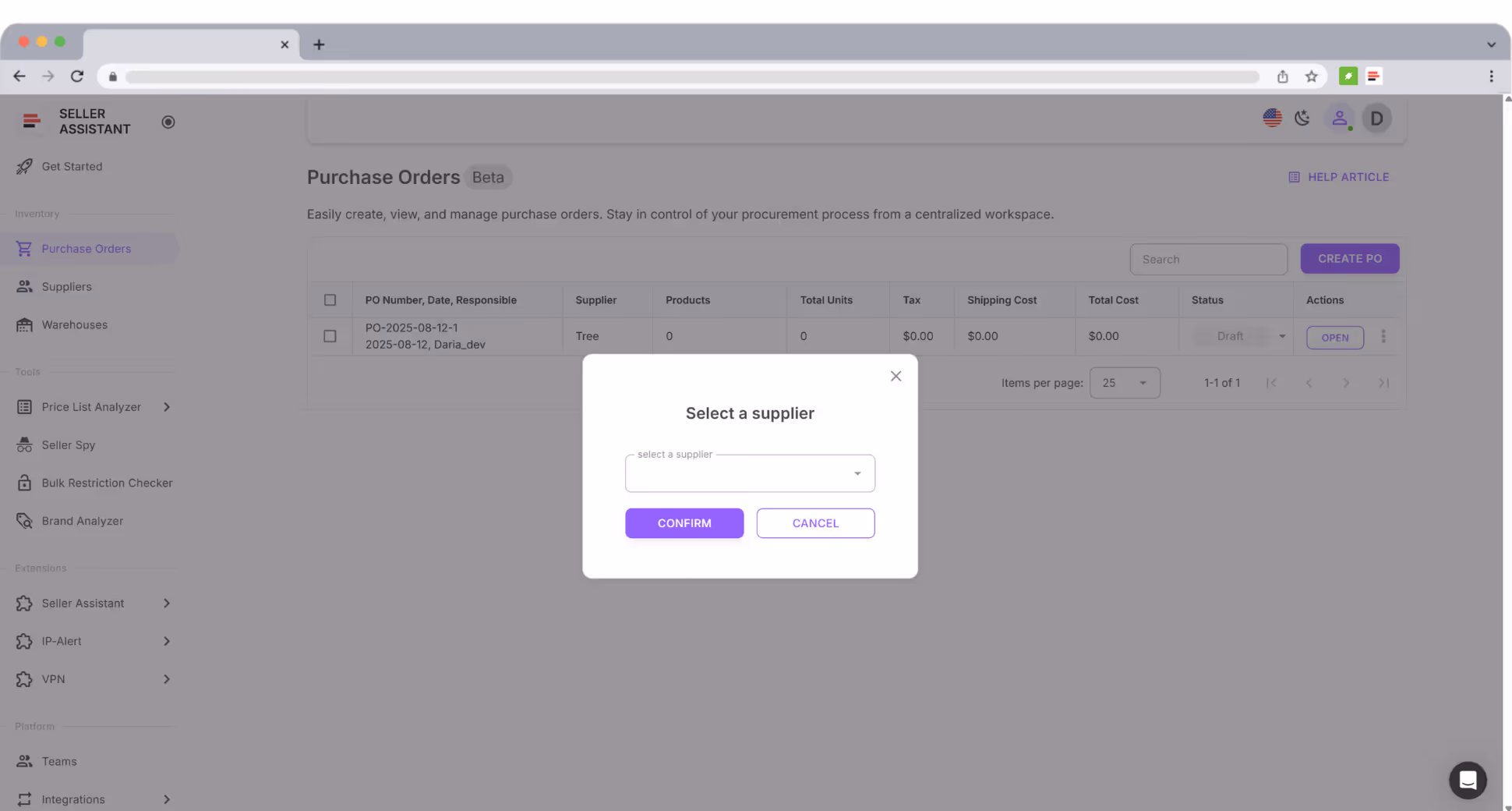The width and height of the screenshot is (1512, 811).
Task: Toggle the sidebar pin radio icon
Action: tap(168, 122)
